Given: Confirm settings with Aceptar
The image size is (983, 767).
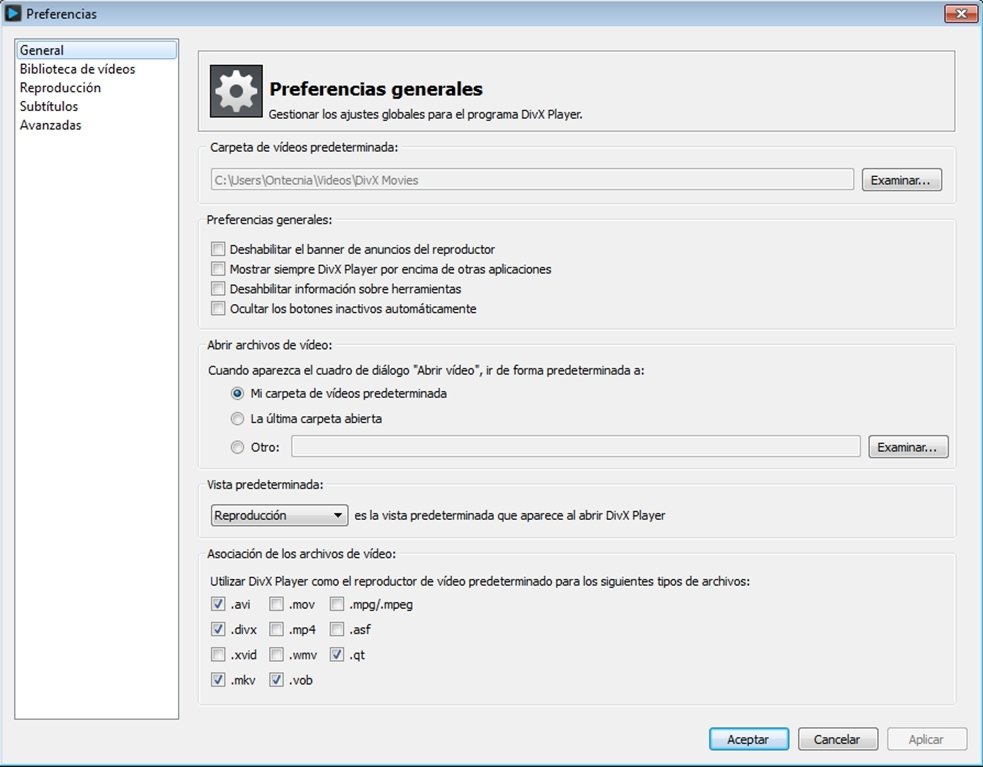Looking at the screenshot, I should (749, 739).
